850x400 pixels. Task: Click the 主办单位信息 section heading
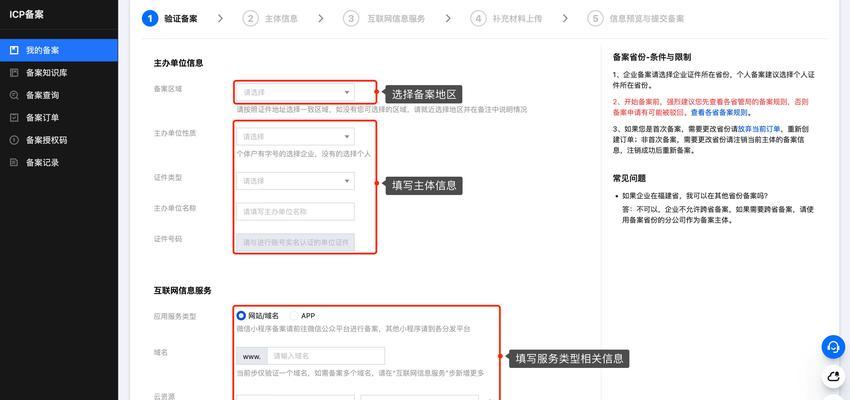(x=178, y=63)
